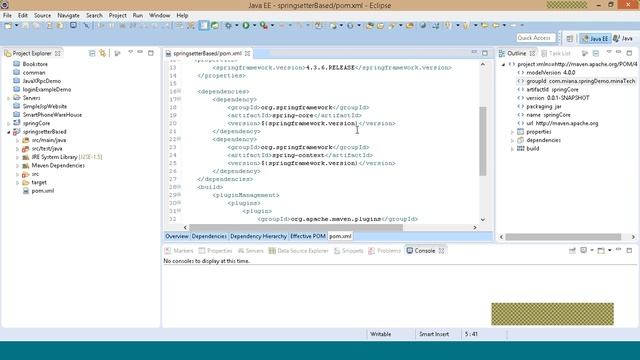Open the Markers view tab

pos(179,251)
